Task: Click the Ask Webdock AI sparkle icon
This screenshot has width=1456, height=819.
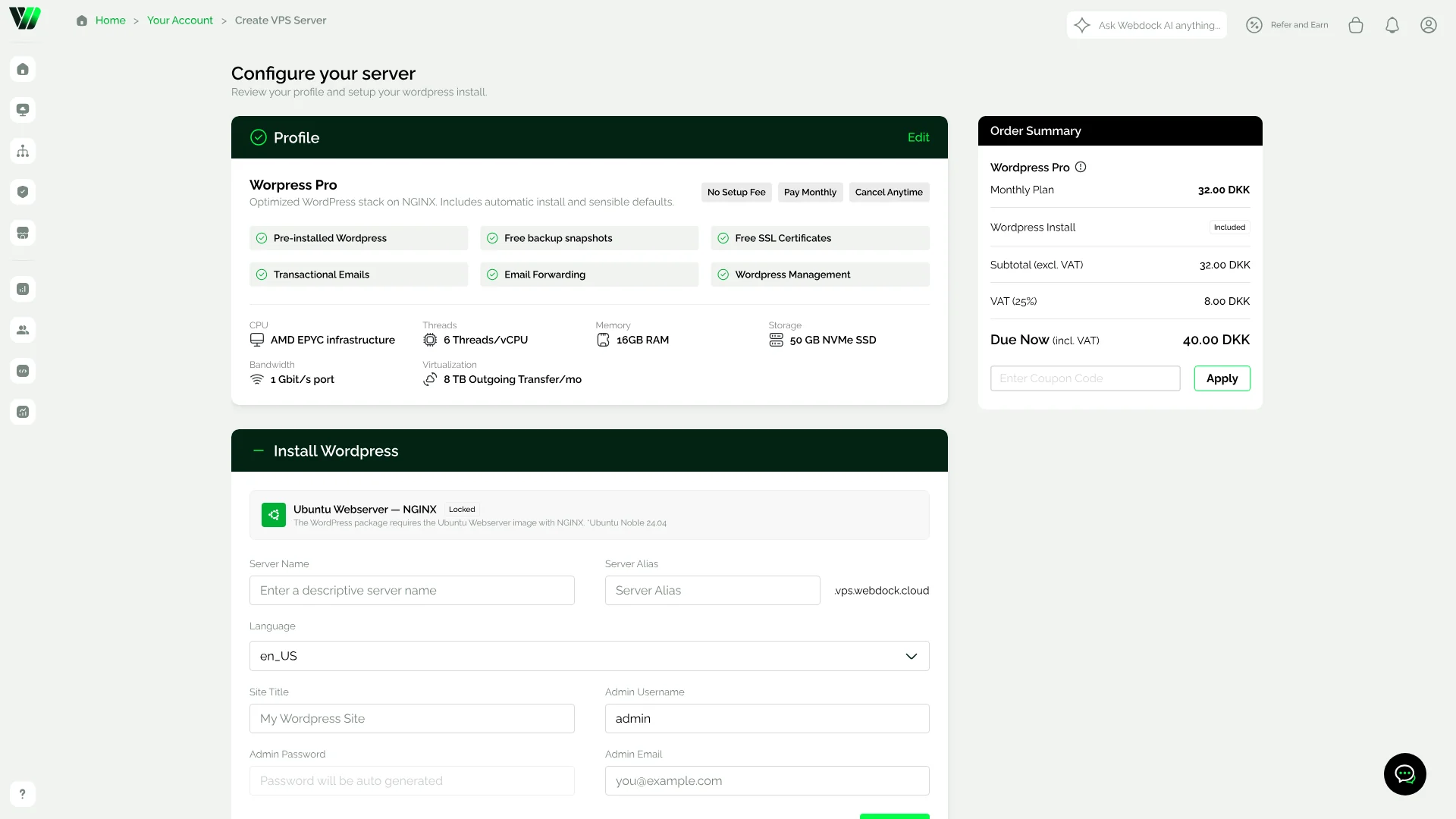Action: pyautogui.click(x=1082, y=25)
